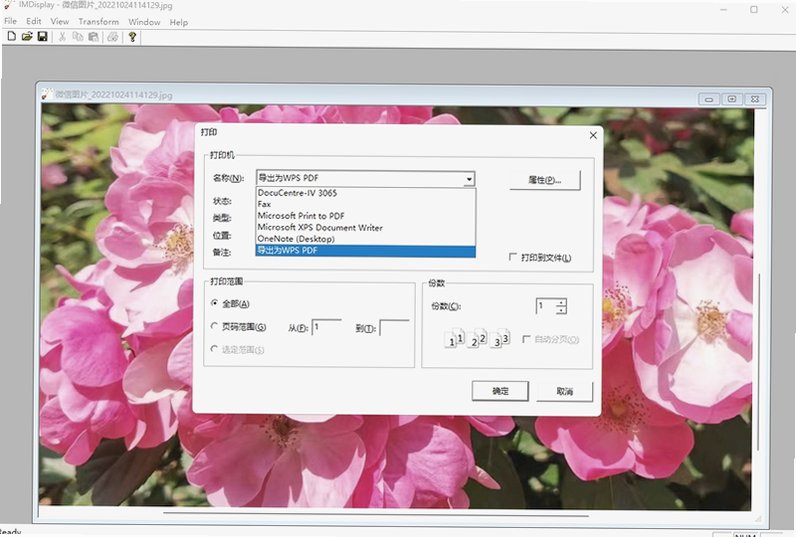Click the 属性(P)... properties button

tap(545, 180)
